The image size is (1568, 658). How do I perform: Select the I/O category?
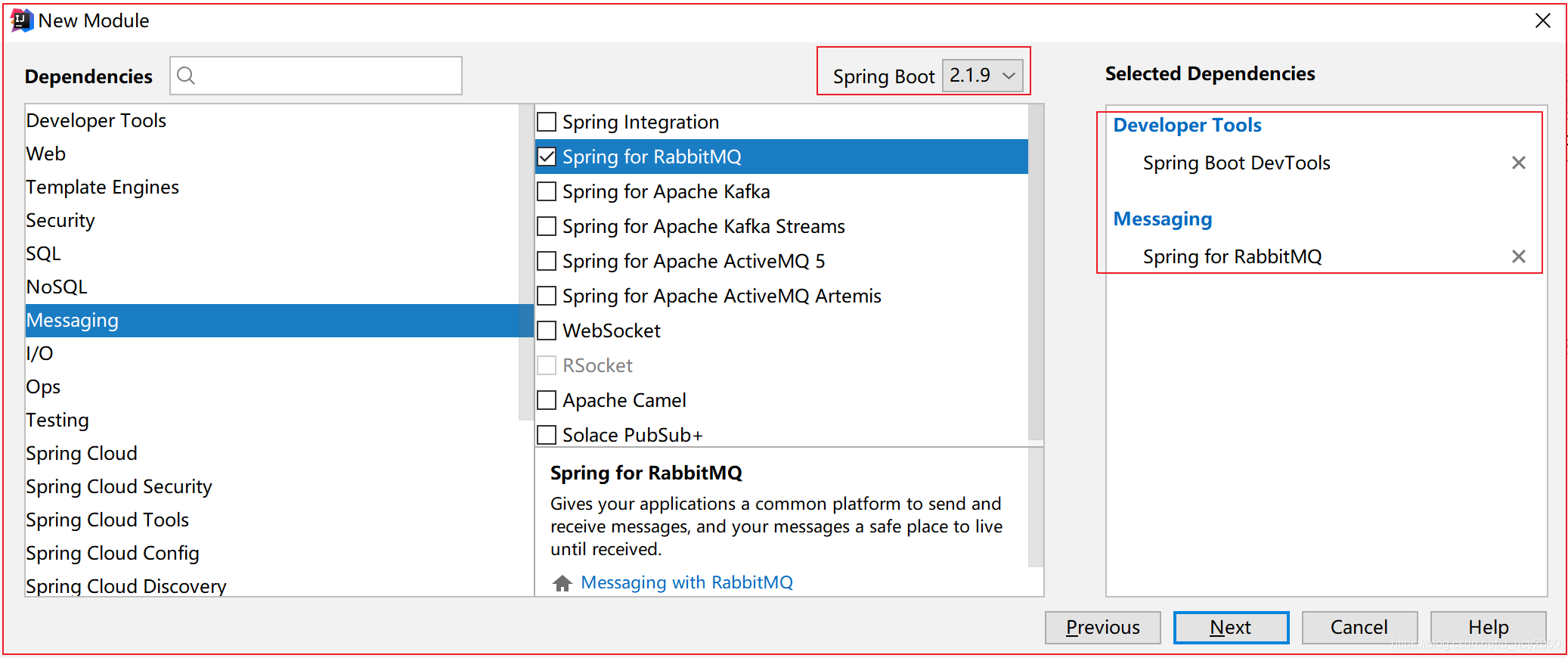tap(272, 353)
